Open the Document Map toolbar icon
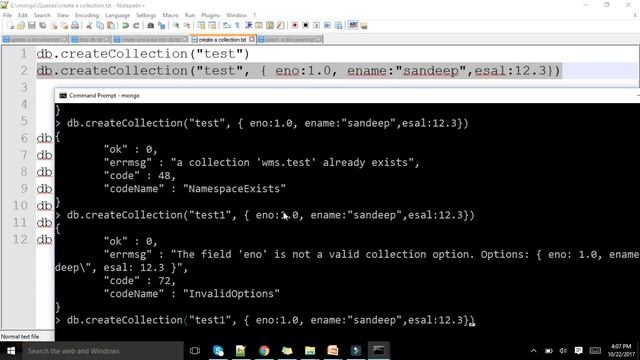This screenshot has height=360, width=640. 270,25
